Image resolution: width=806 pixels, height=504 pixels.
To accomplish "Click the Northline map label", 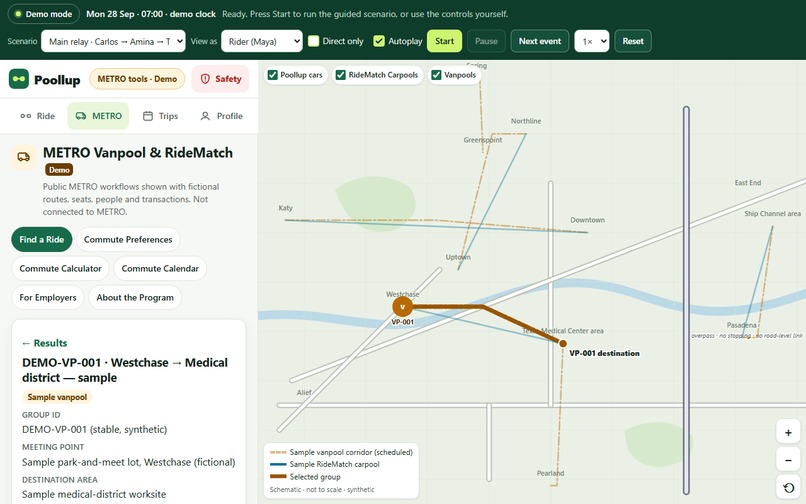I will coord(526,121).
